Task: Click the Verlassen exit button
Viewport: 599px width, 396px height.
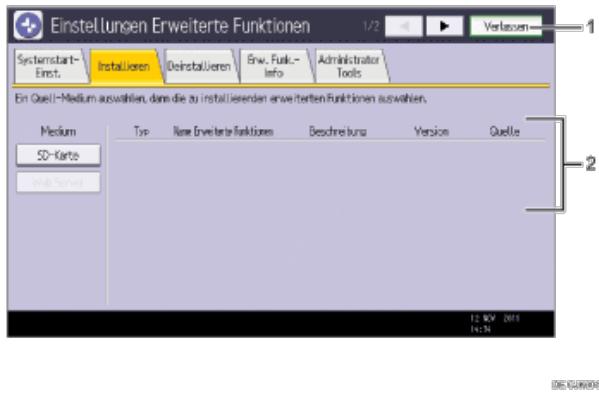Action: 505,26
